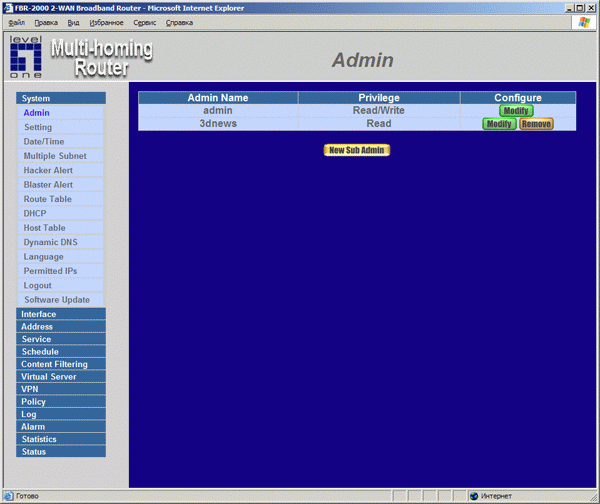The image size is (600, 504).
Task: Click Modify button for admin user
Action: point(516,111)
